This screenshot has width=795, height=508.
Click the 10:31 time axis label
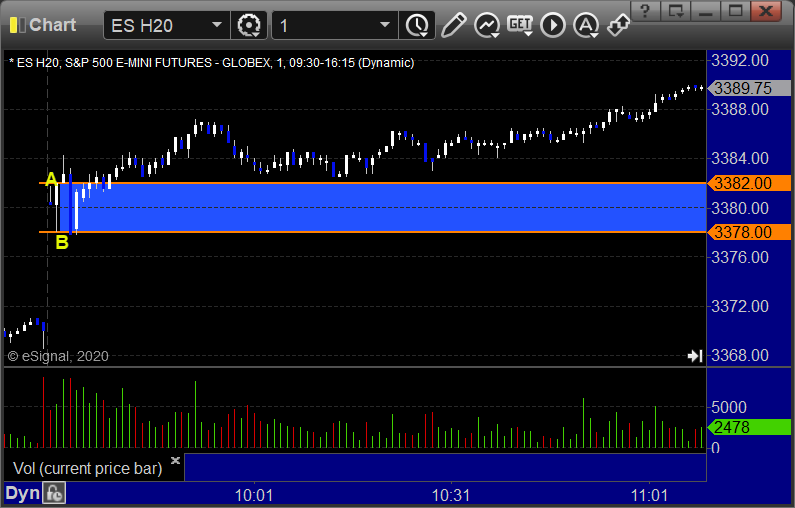click(x=451, y=495)
